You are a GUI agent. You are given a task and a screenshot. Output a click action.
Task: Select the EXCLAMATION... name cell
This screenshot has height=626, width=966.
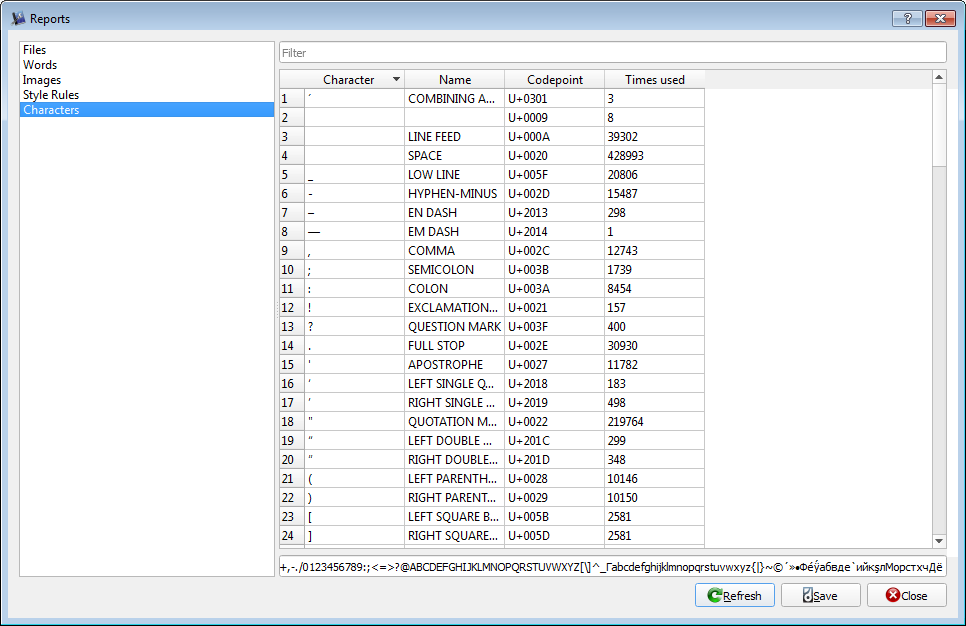pos(455,307)
